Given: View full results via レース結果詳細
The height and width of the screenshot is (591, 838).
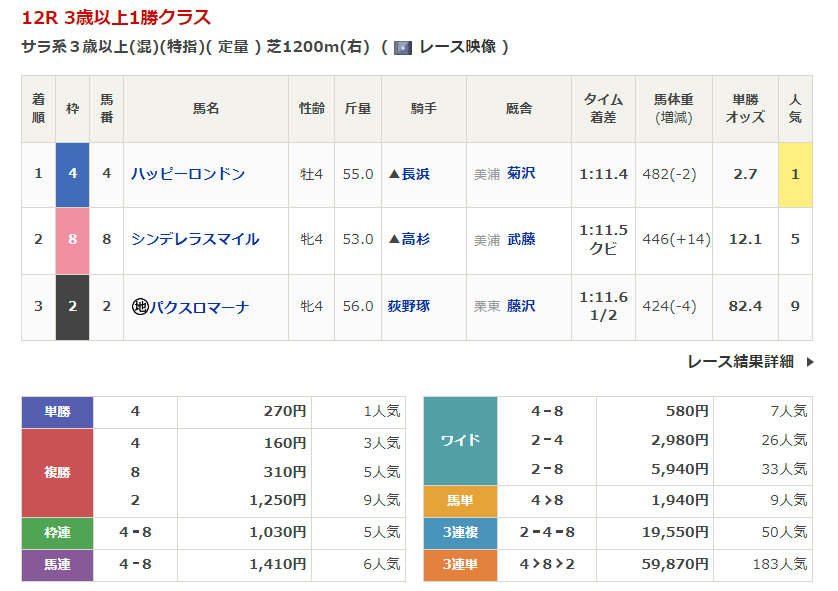Looking at the screenshot, I should point(740,362).
